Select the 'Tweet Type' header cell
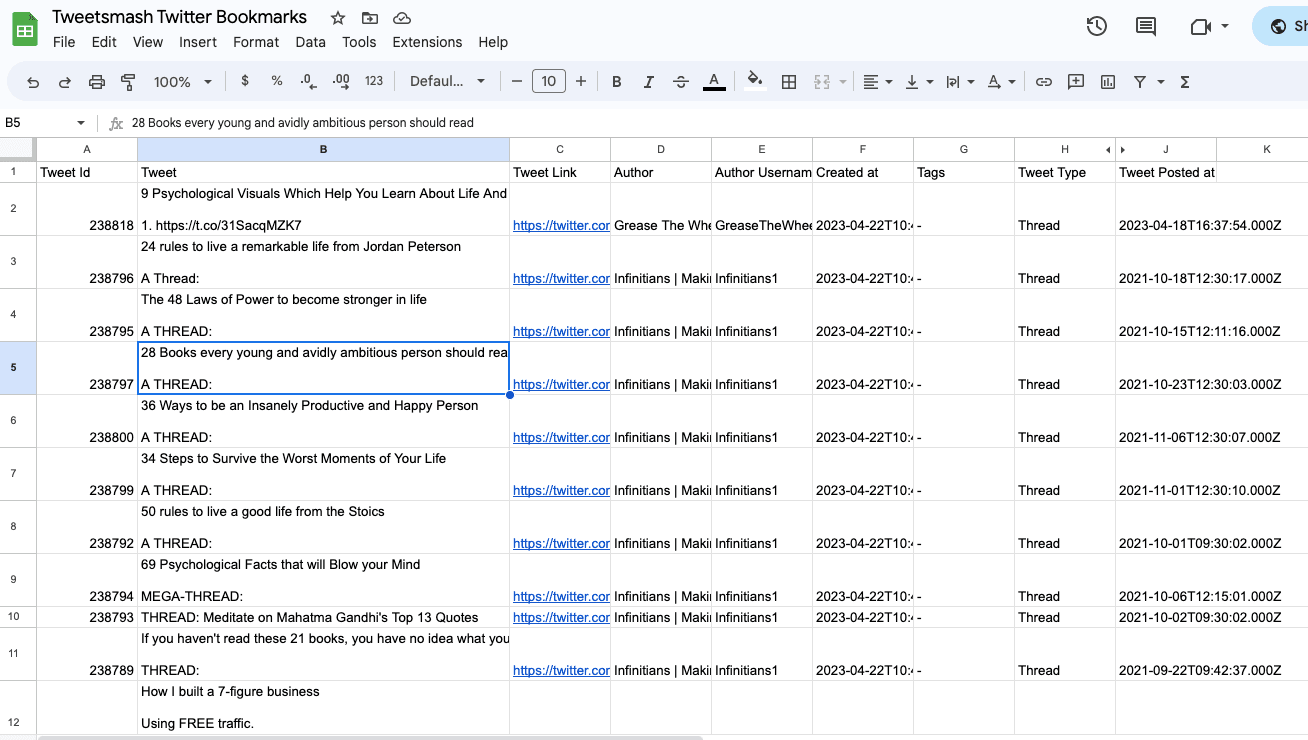This screenshot has height=740, width=1308. click(1065, 172)
